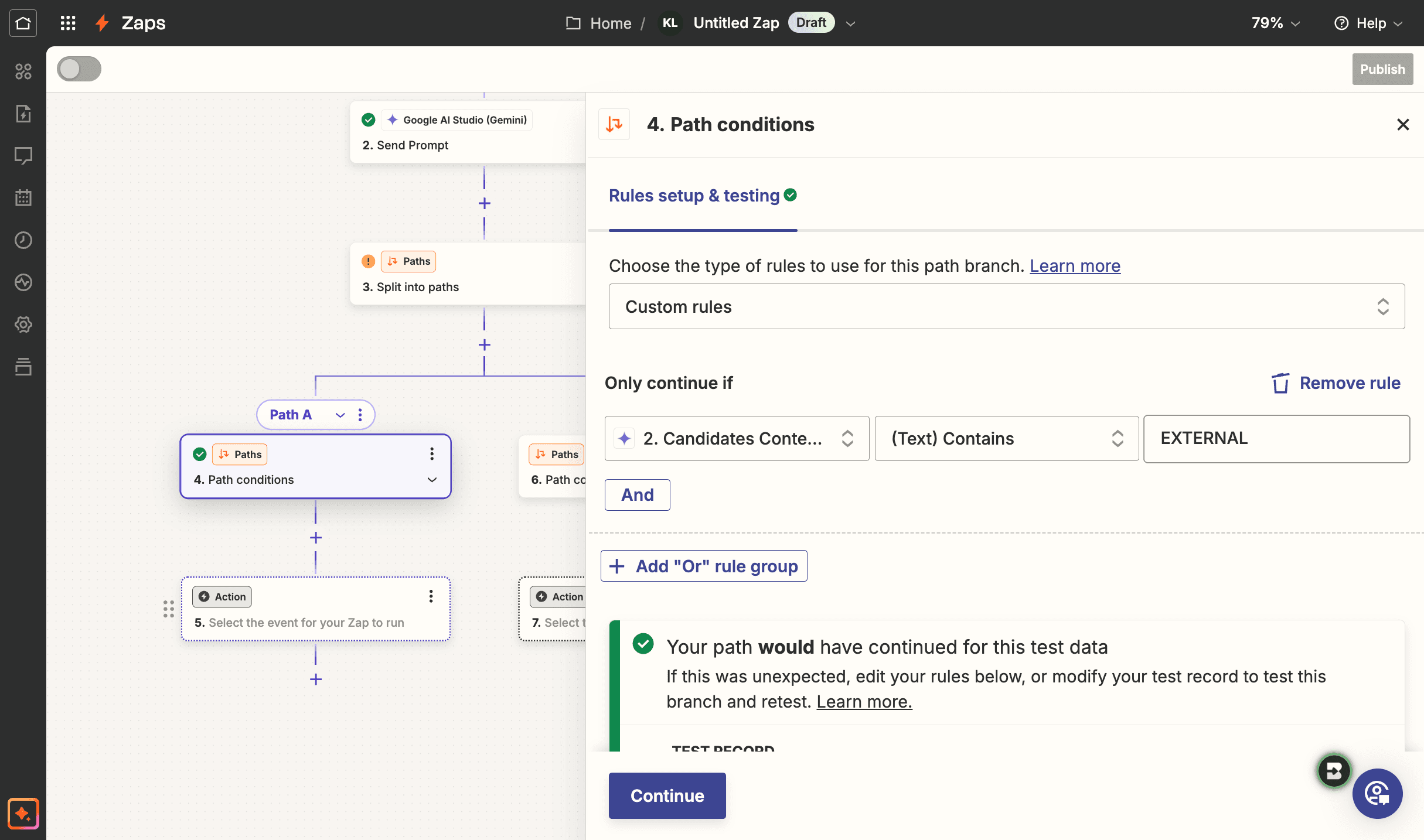The height and width of the screenshot is (840, 1424).
Task: Open the apps grid launcher icon
Action: 68,23
